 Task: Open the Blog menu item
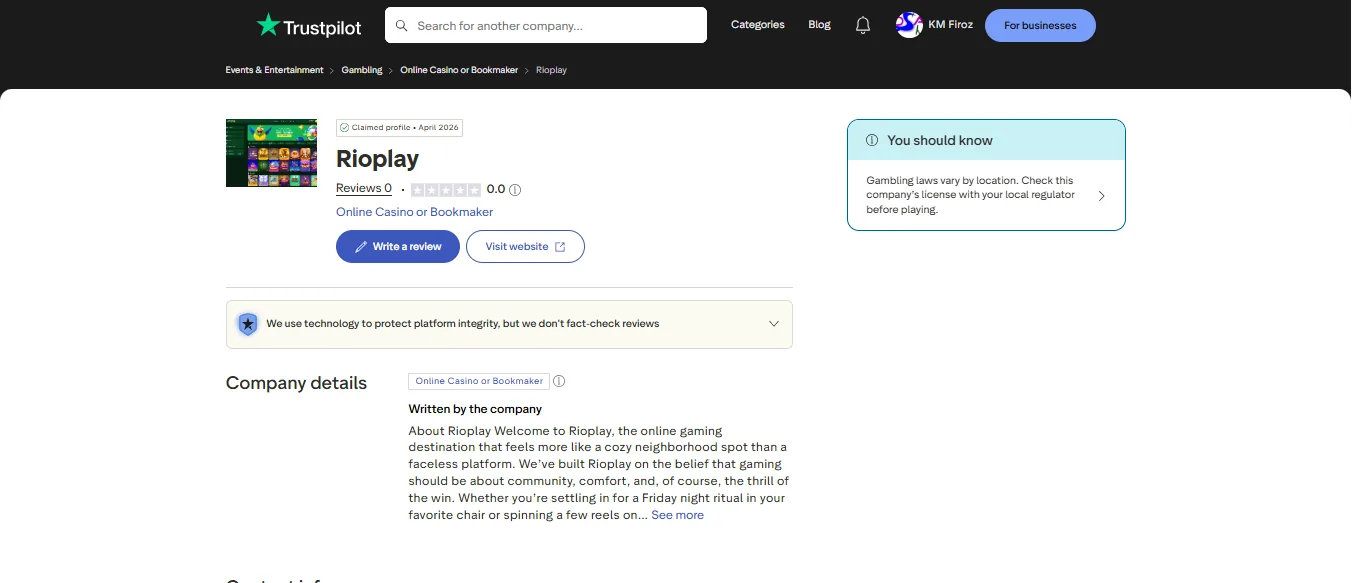[819, 25]
